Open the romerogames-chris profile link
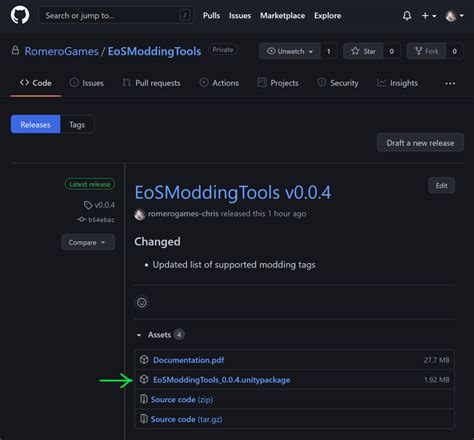474x440 pixels. [x=183, y=214]
